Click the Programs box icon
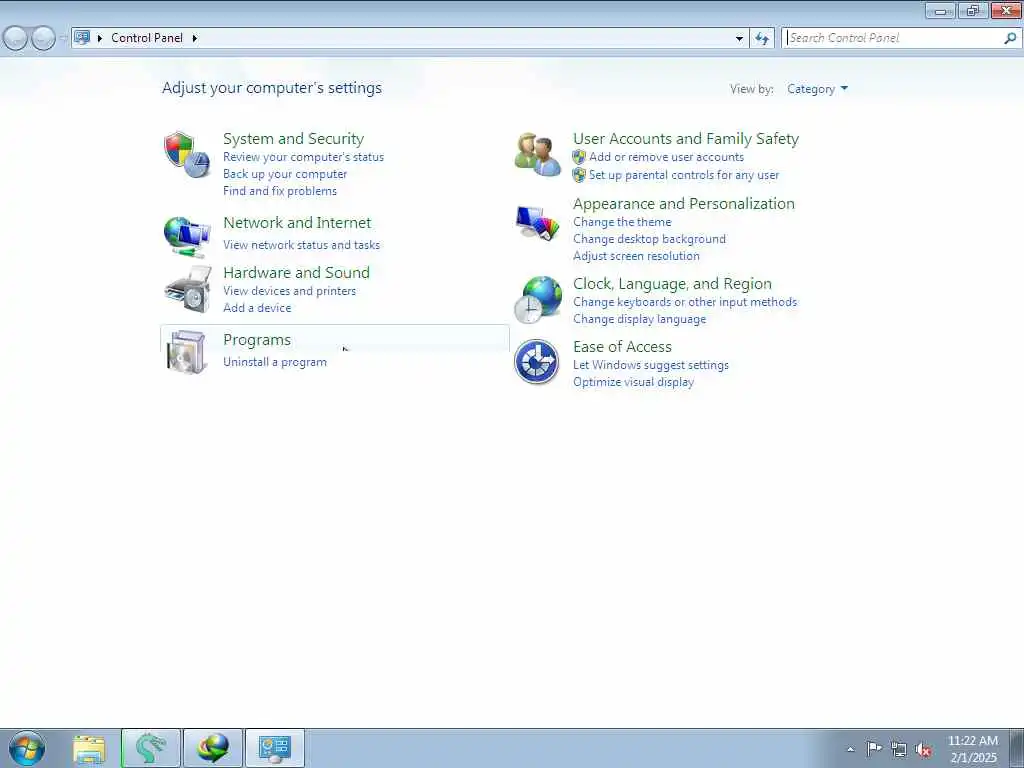 pos(187,351)
